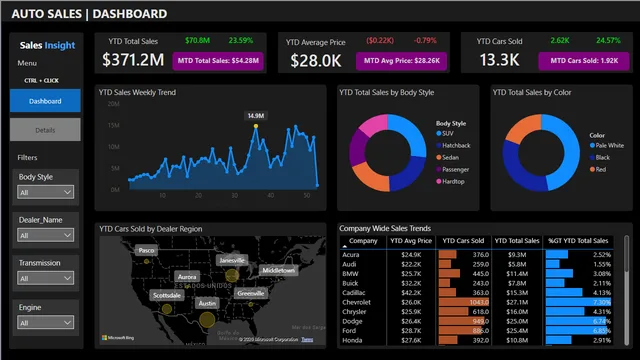640x360 pixels.
Task: Click the MTD Total Sales badge
Action: pos(218,61)
